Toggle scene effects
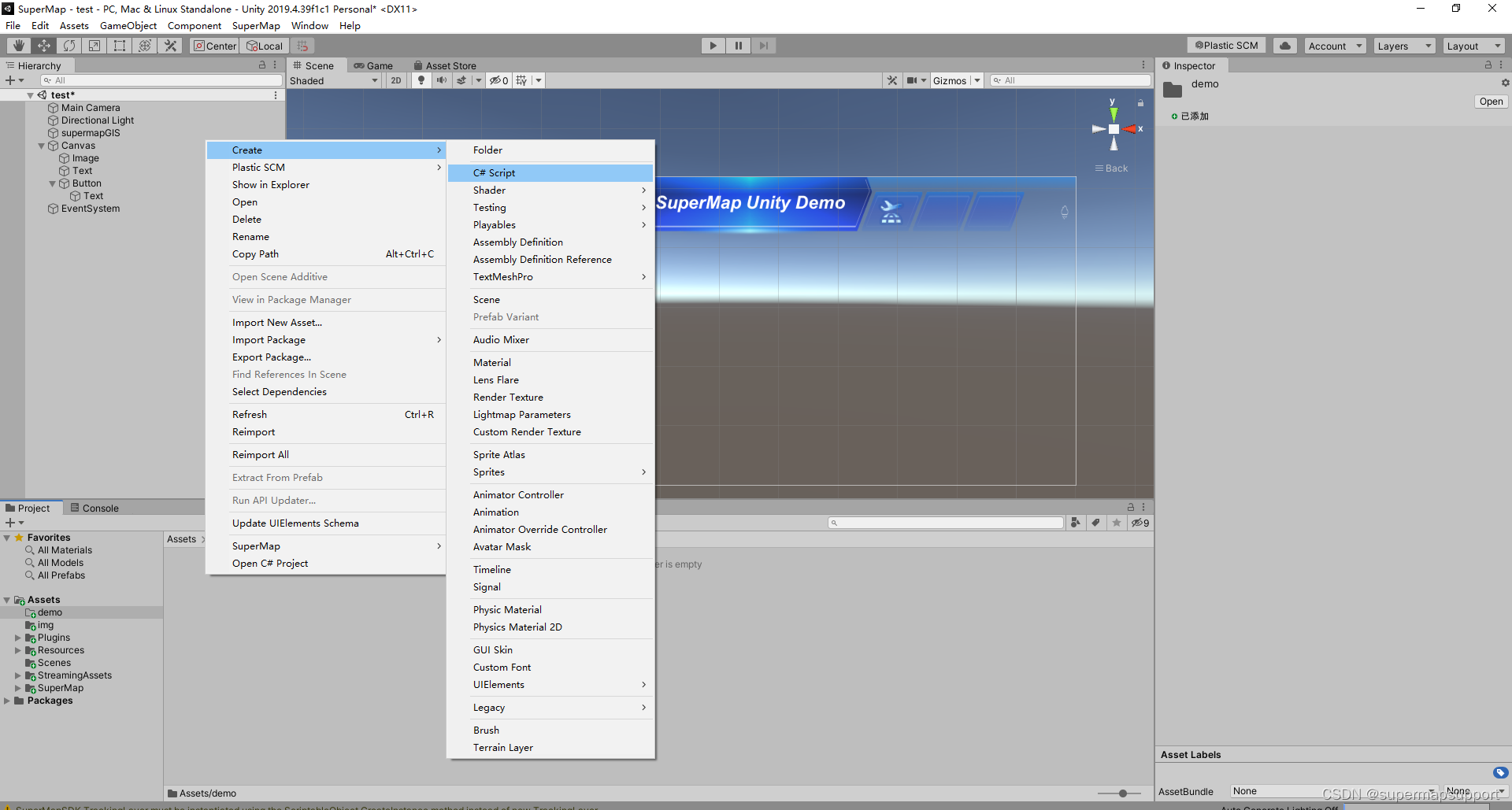This screenshot has height=810, width=1512. click(x=461, y=80)
